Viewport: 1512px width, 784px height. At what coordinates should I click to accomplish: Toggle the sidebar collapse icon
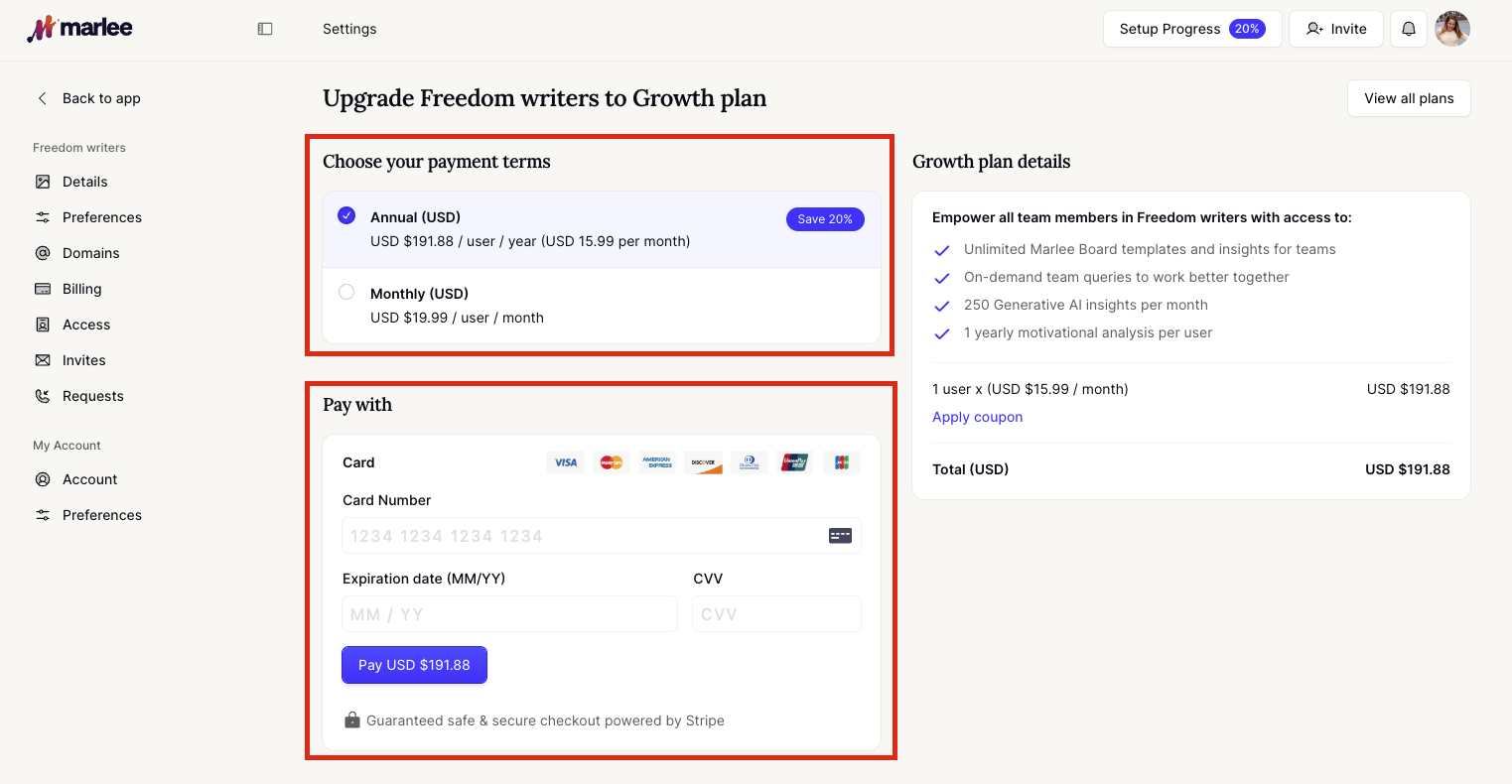click(x=265, y=29)
